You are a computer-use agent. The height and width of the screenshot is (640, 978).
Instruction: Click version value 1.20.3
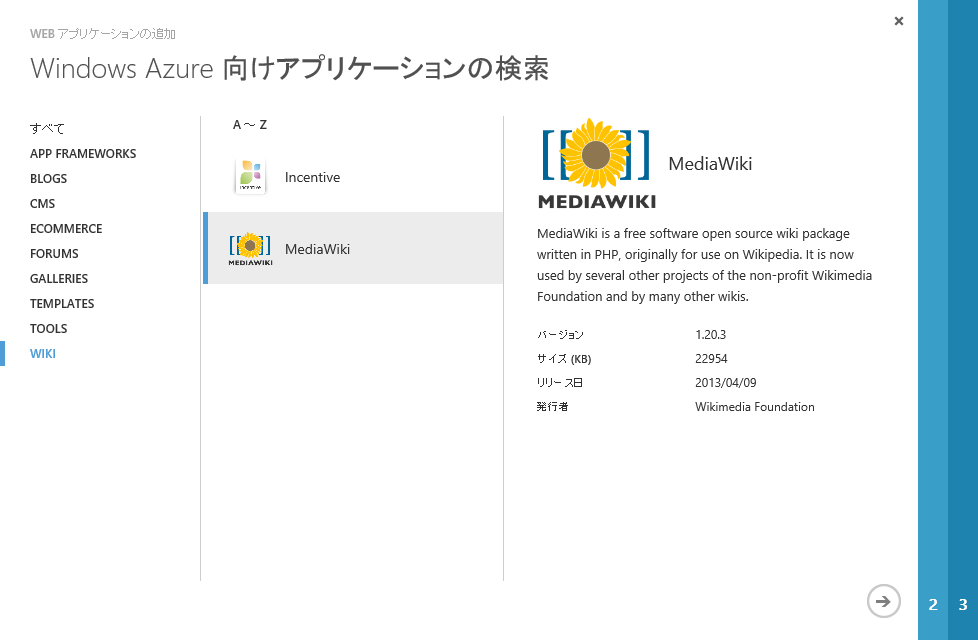[710, 334]
